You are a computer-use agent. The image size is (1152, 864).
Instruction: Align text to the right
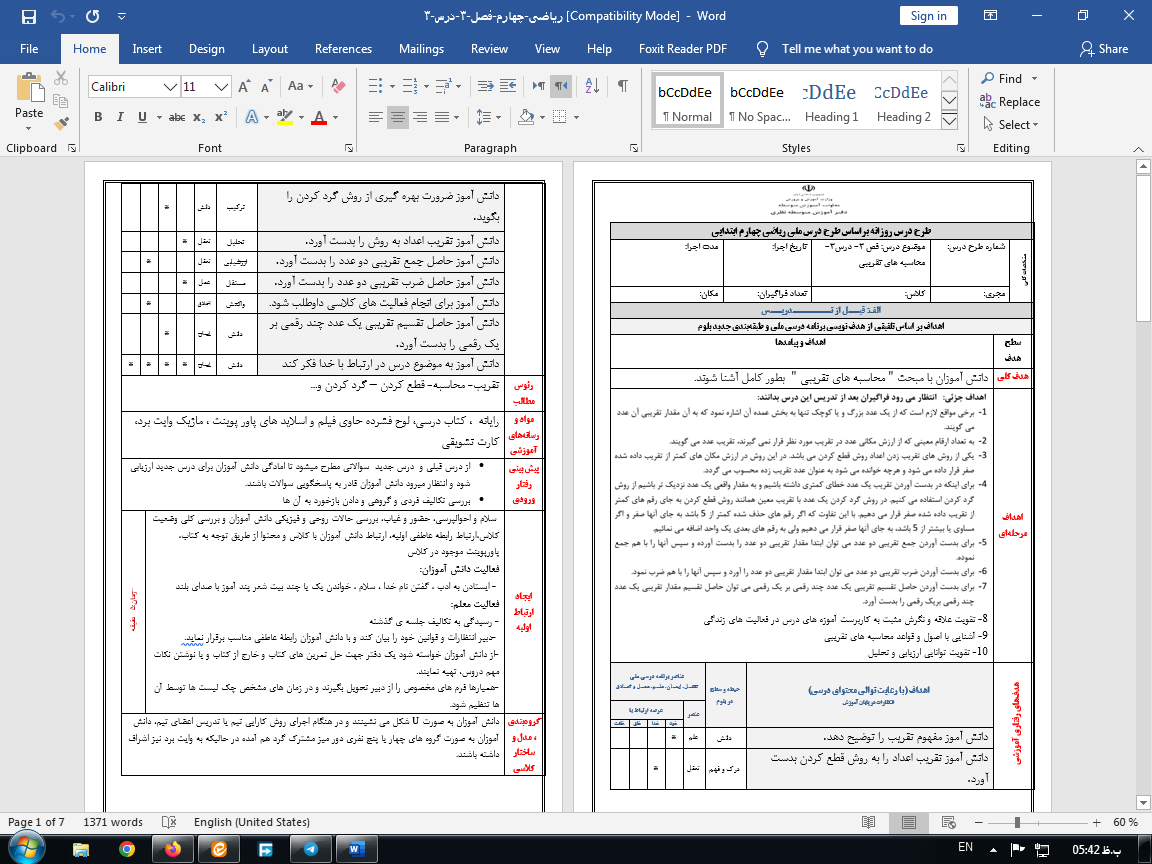coord(420,118)
